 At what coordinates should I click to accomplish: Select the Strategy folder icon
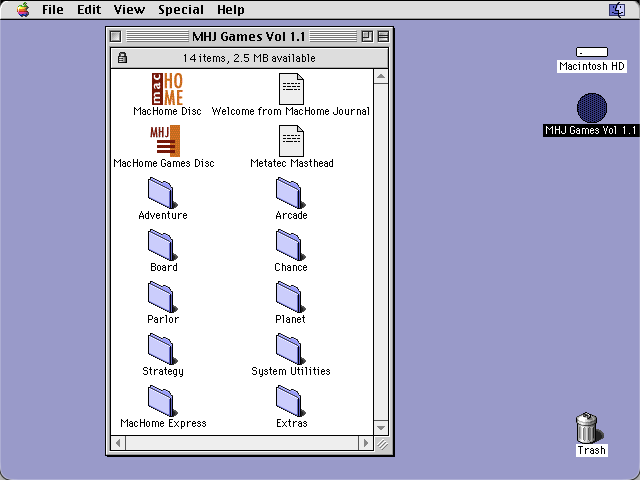click(162, 349)
